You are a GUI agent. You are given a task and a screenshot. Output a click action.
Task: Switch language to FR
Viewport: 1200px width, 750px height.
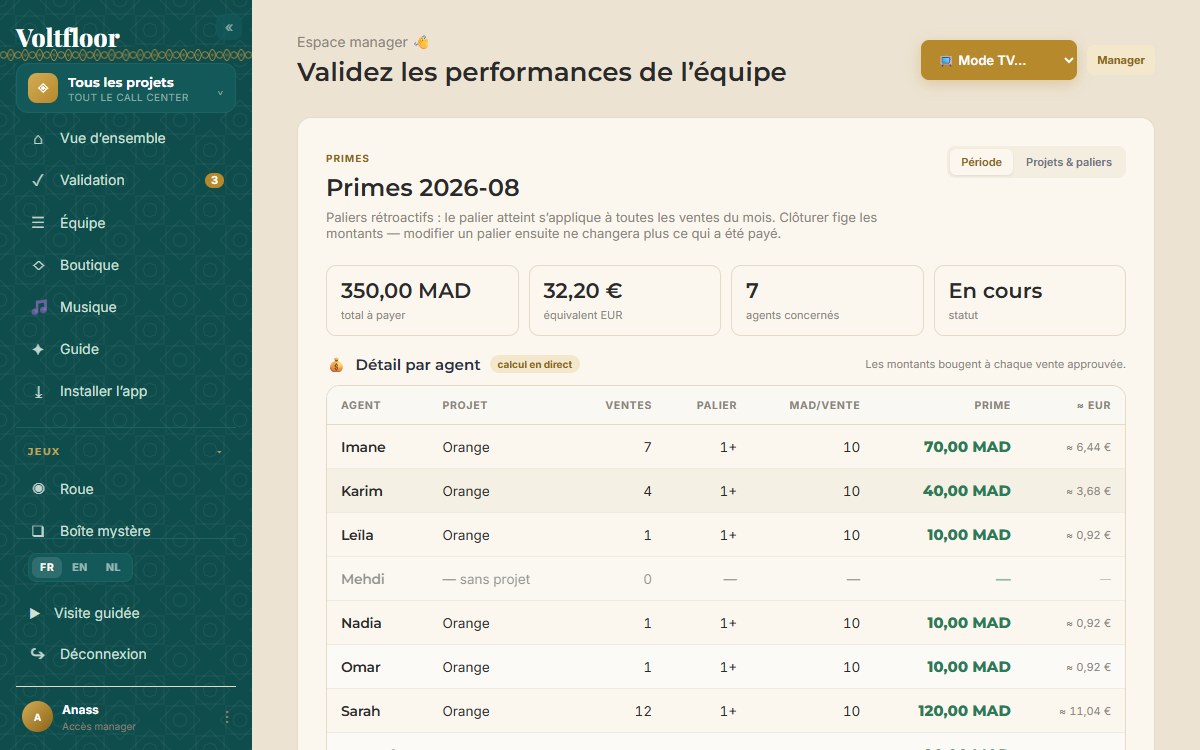coord(47,567)
